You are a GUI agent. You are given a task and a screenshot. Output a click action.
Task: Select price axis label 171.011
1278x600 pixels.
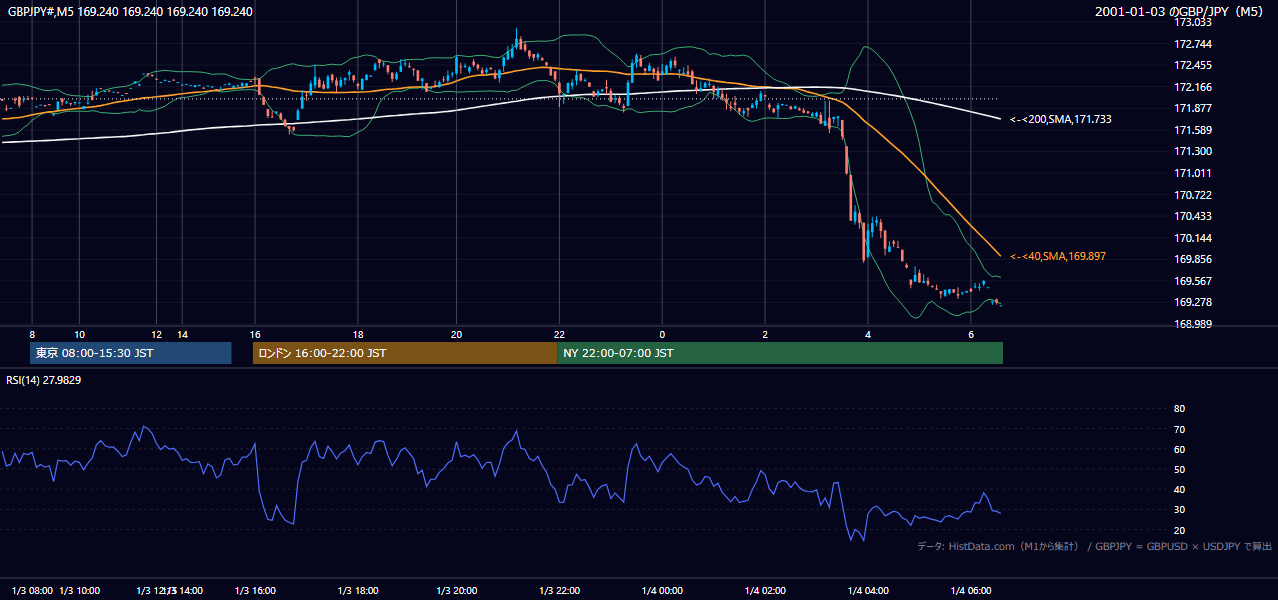pyautogui.click(x=1191, y=173)
